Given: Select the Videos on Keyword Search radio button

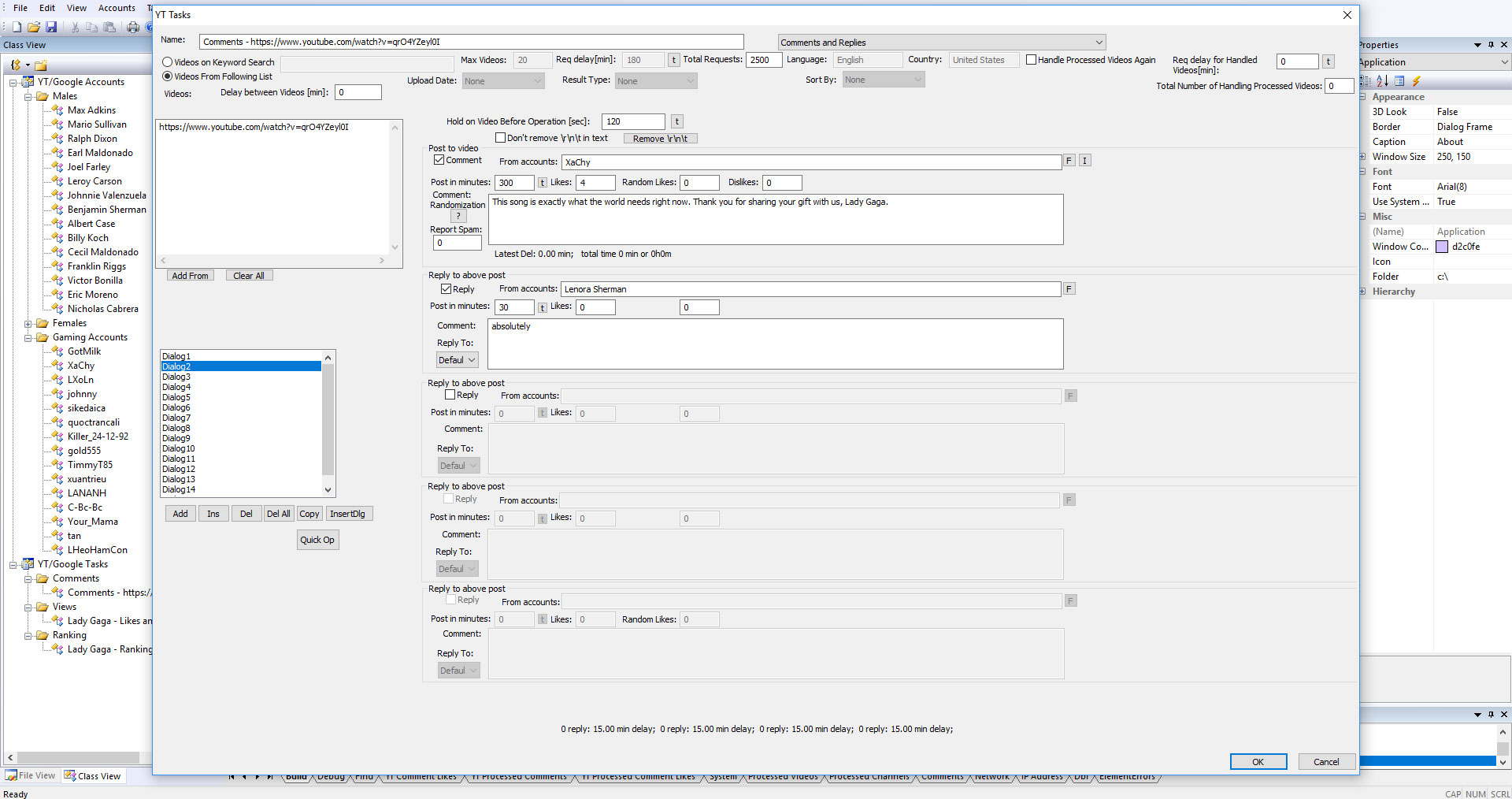Looking at the screenshot, I should point(166,61).
